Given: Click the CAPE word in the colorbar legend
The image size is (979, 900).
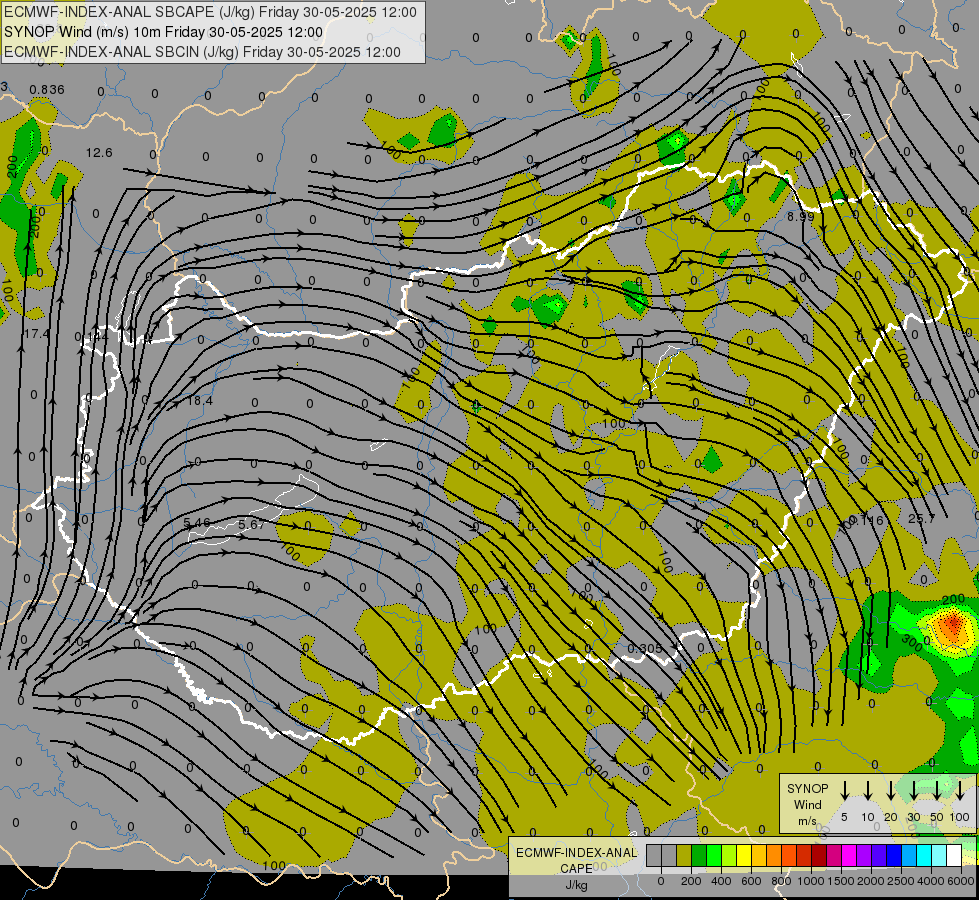Looking at the screenshot, I should (576, 869).
